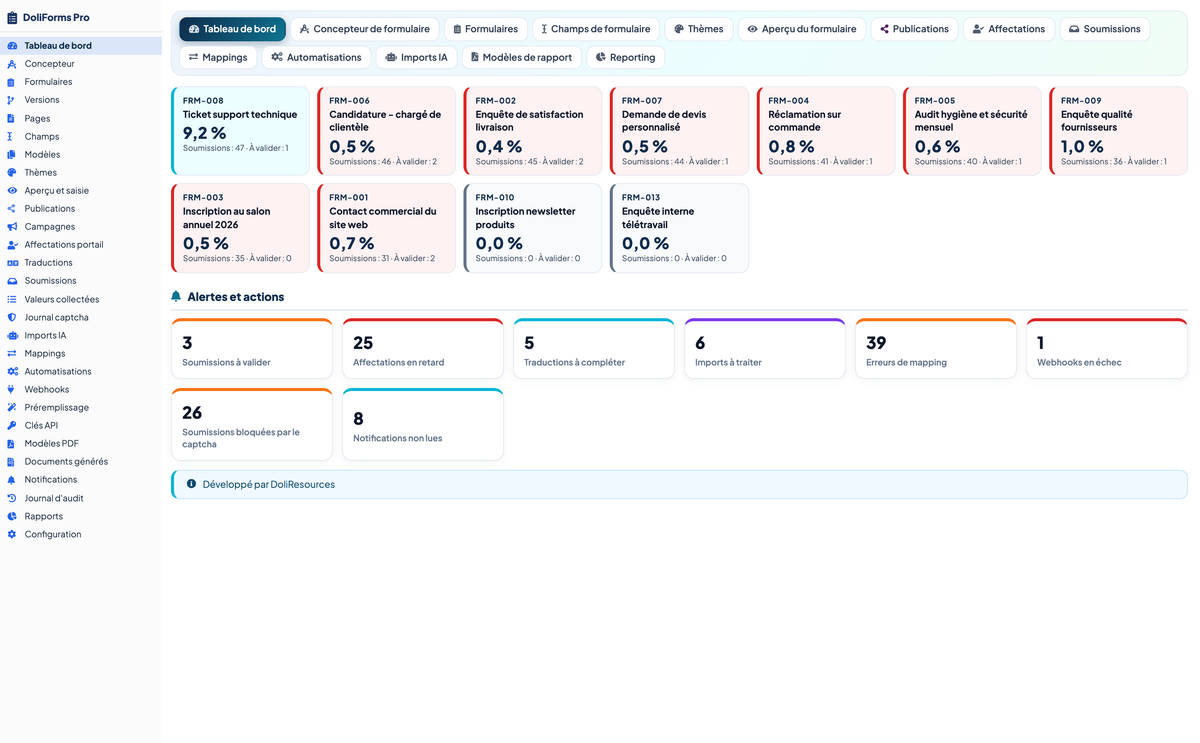
Task: Open the FRM-006 Candidature card
Action: 387,131
